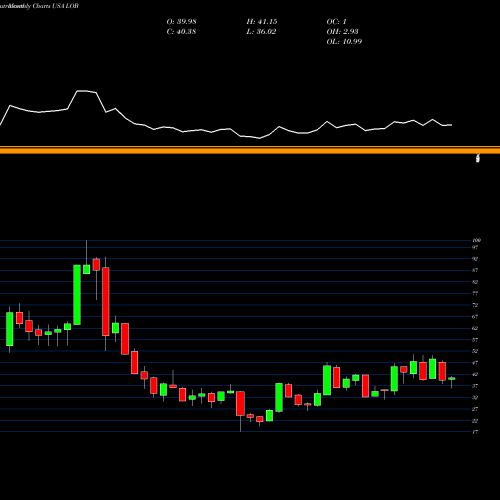Click the 62 price axis label
This screenshot has height=500, width=500.
pyautogui.click(x=475, y=328)
